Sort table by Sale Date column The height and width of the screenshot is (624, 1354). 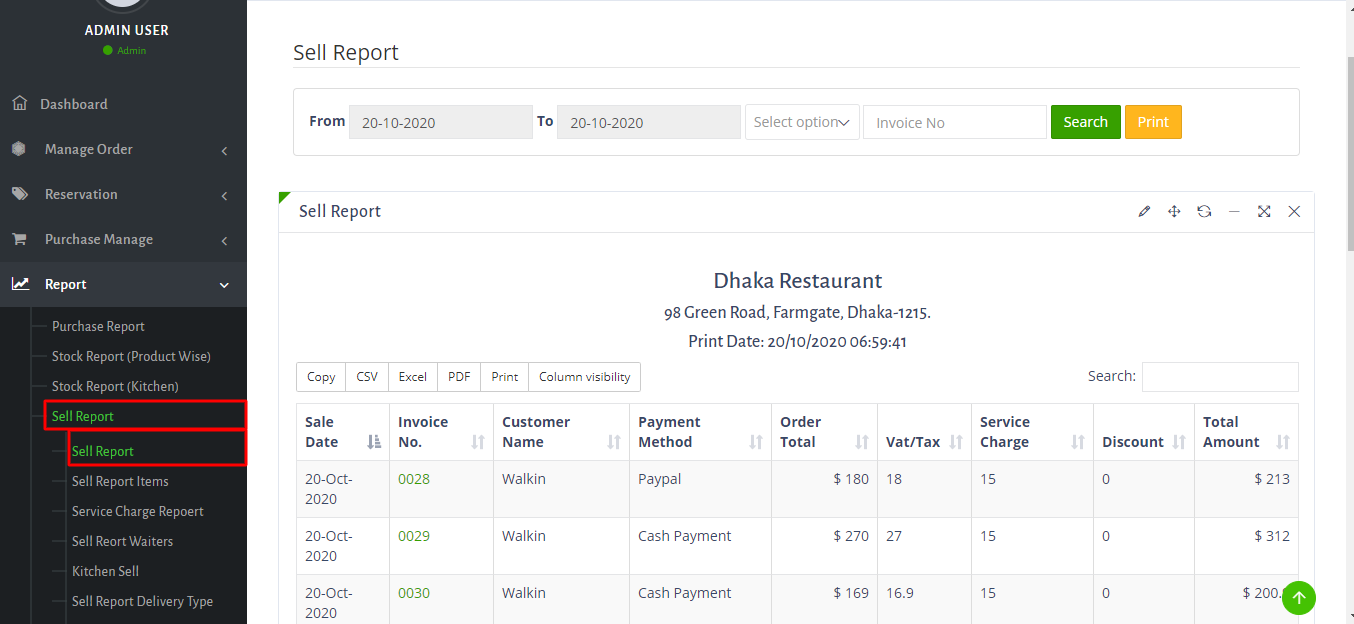342,432
